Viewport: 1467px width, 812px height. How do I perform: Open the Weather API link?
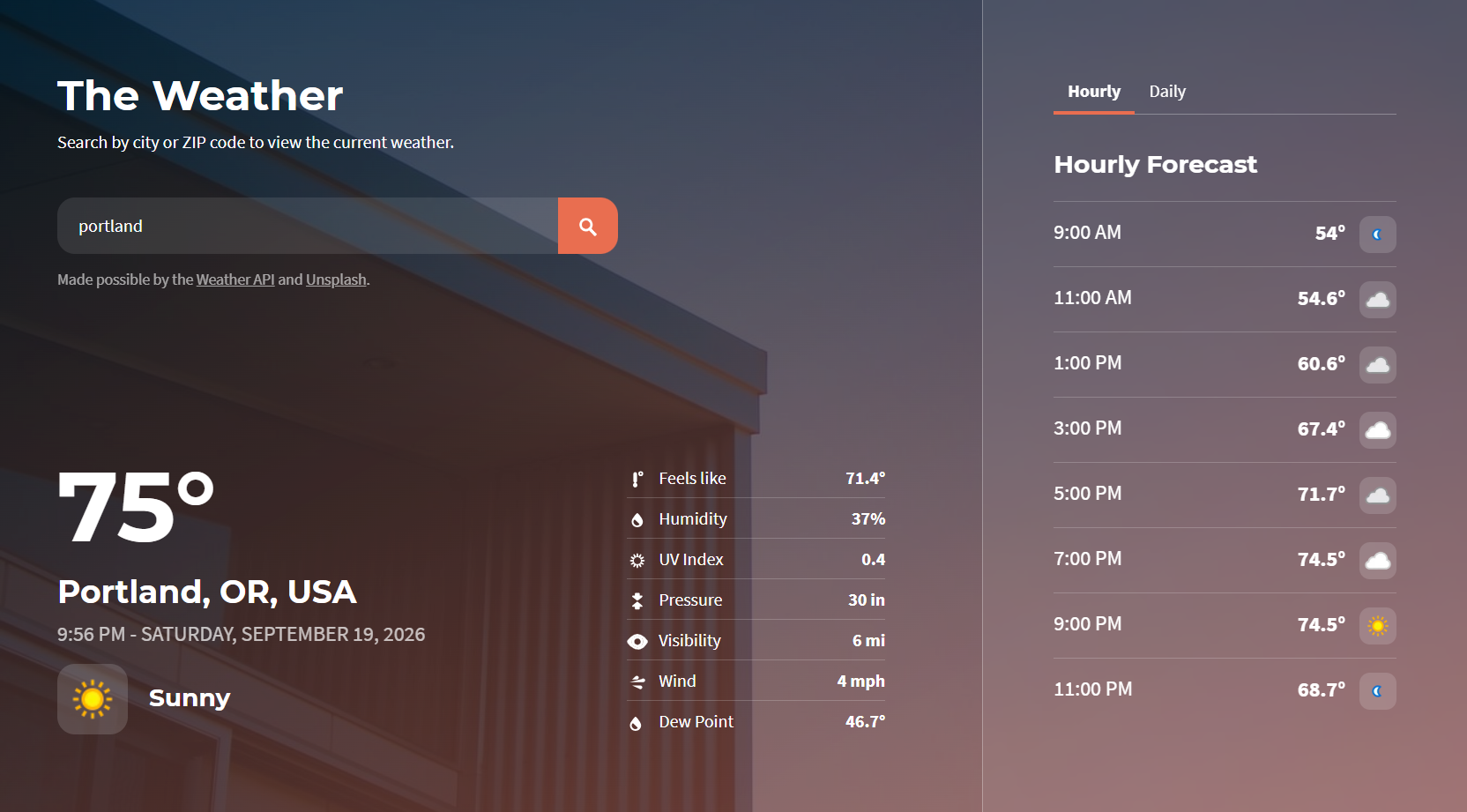[x=235, y=279]
